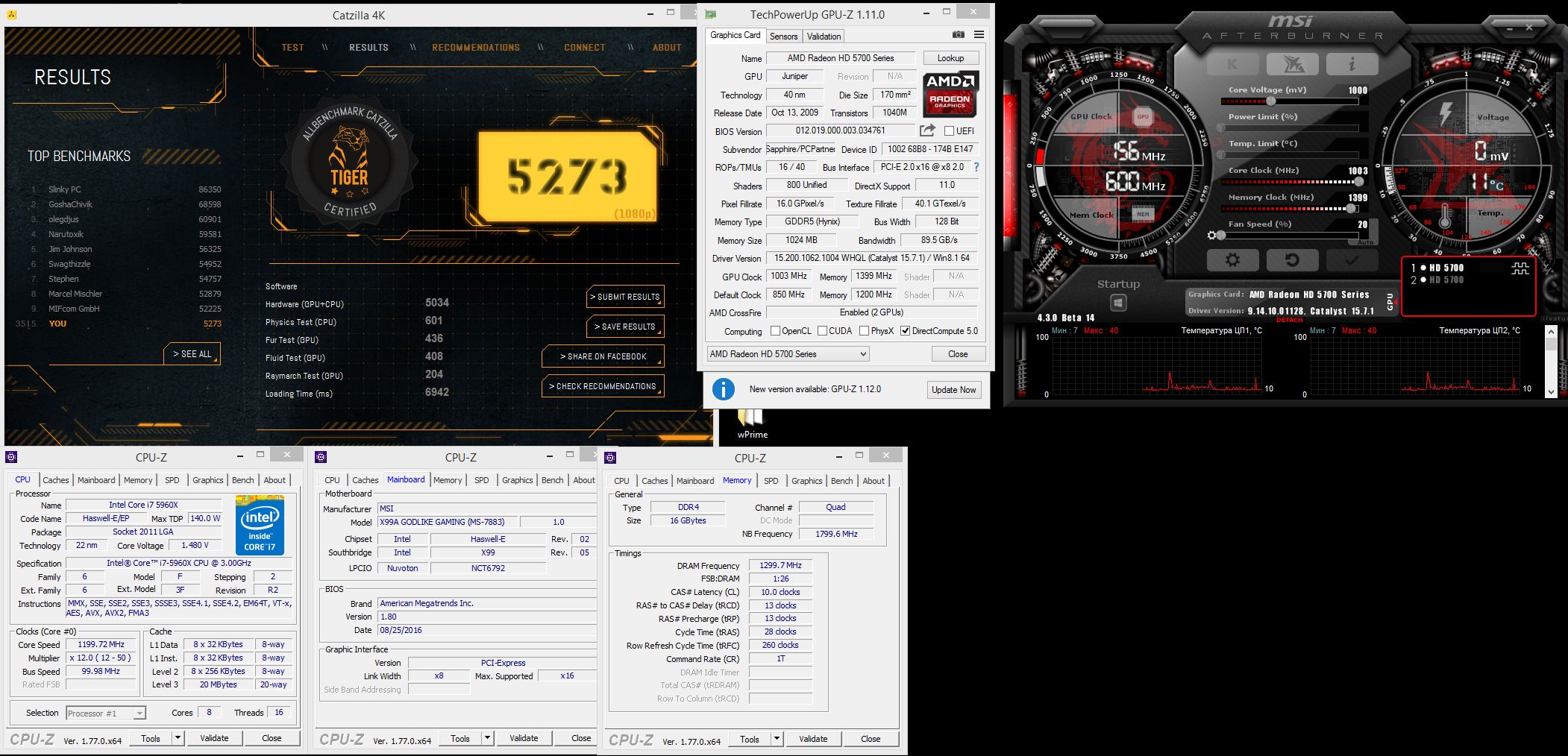
Task: Click the Catzilla window title icon
Action: 11,14
